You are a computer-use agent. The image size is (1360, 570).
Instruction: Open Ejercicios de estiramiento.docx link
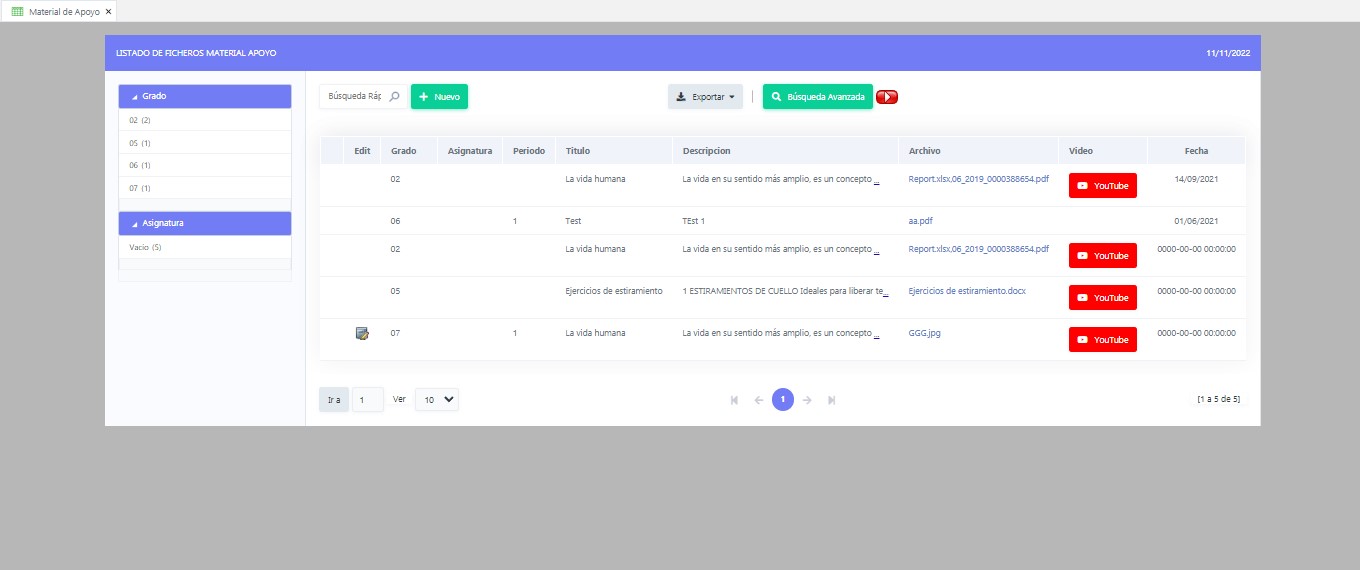(x=966, y=291)
